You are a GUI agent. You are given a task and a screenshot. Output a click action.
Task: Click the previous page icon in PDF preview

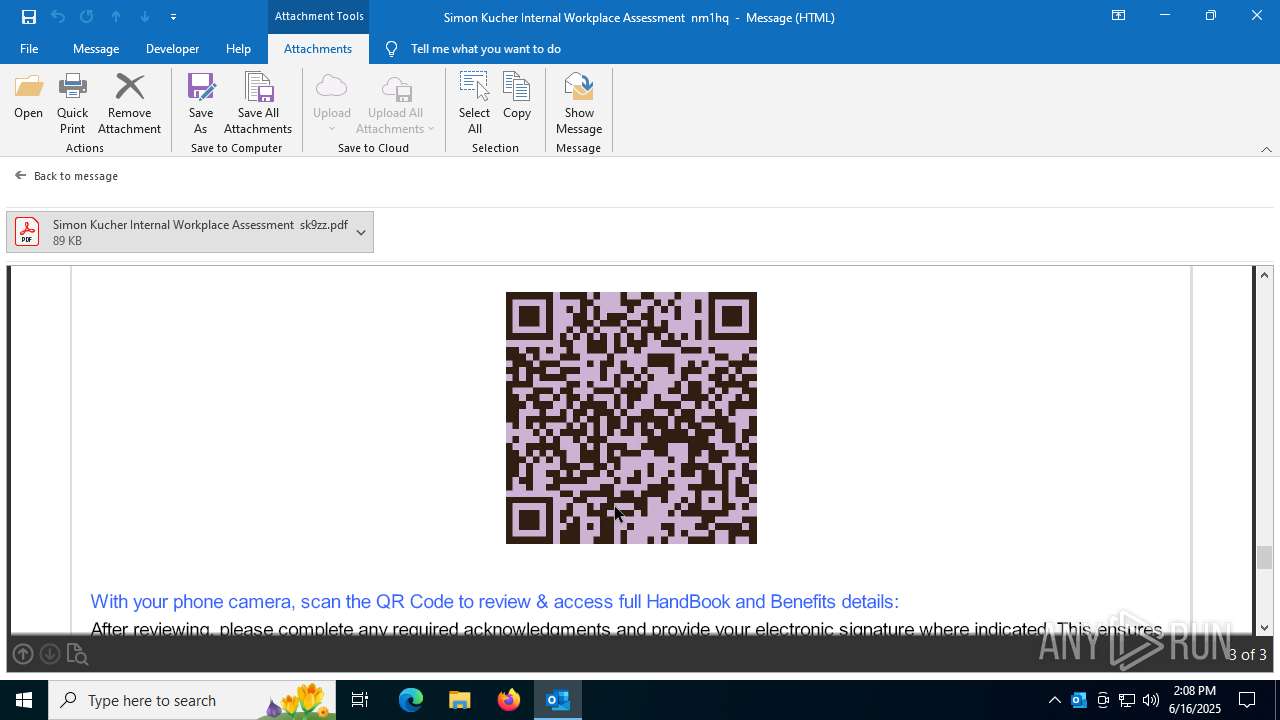[x=23, y=654]
